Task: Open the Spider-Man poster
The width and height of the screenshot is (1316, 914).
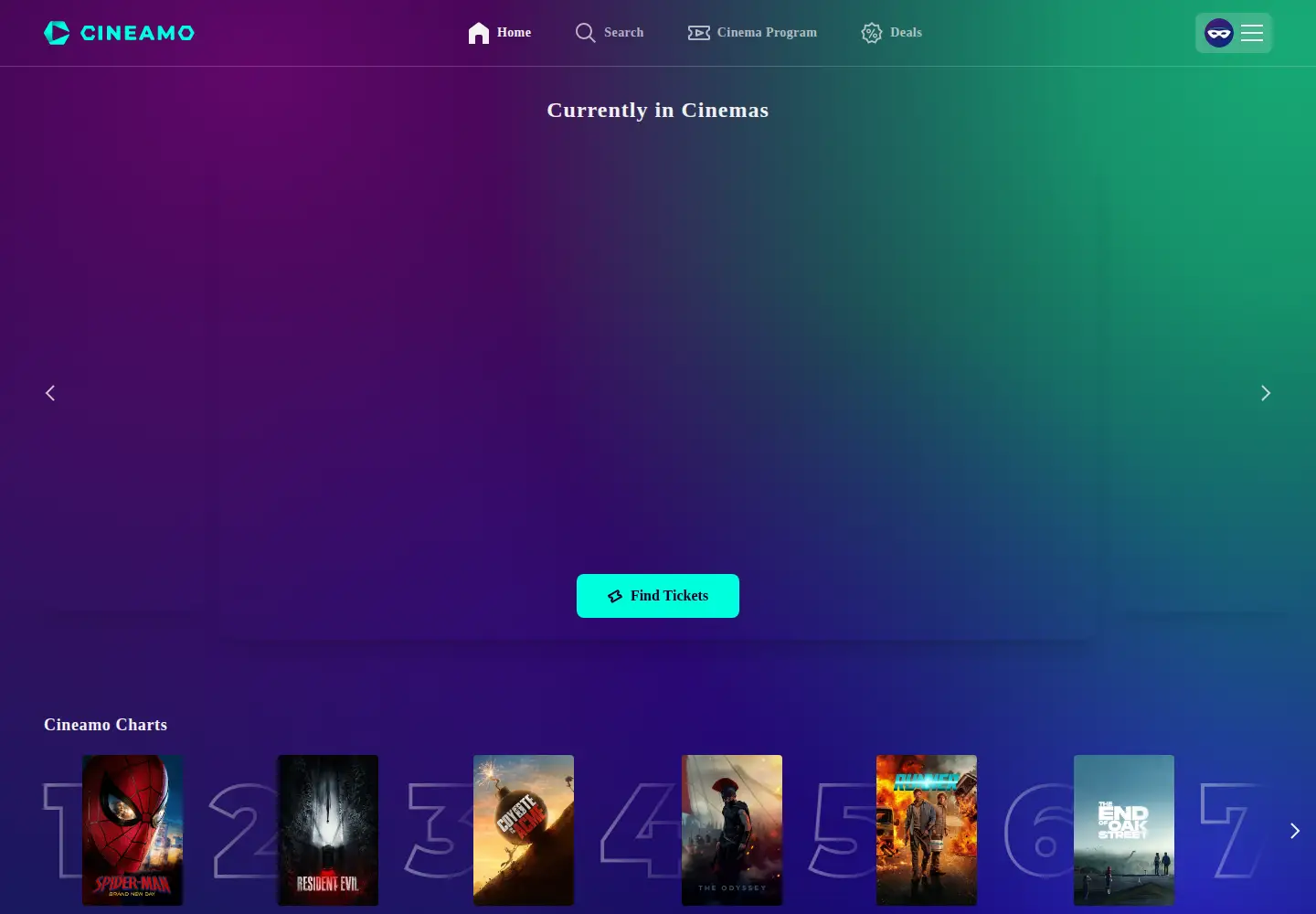Action: [x=133, y=830]
